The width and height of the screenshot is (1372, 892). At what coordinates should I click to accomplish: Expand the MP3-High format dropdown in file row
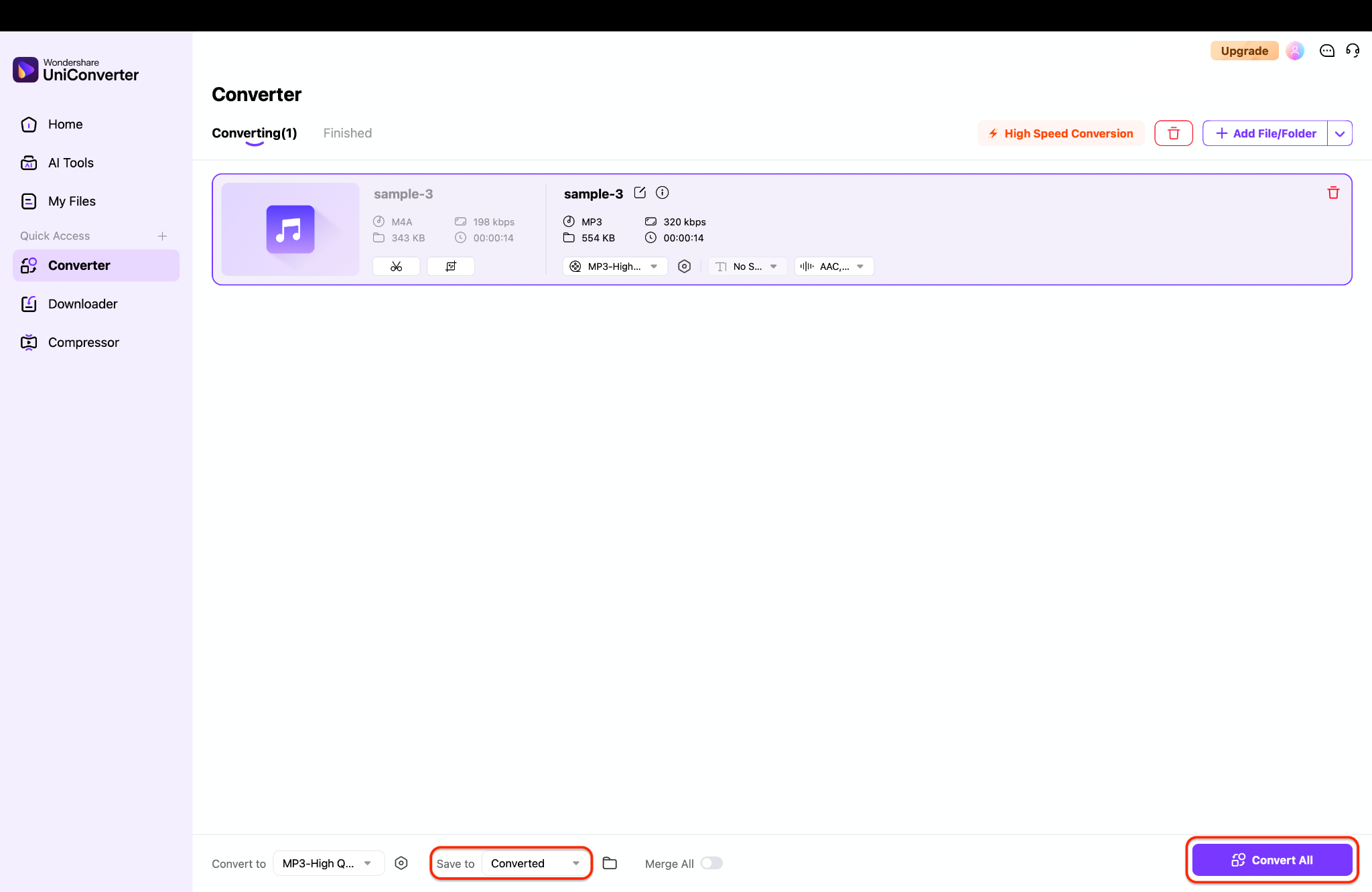tap(615, 267)
